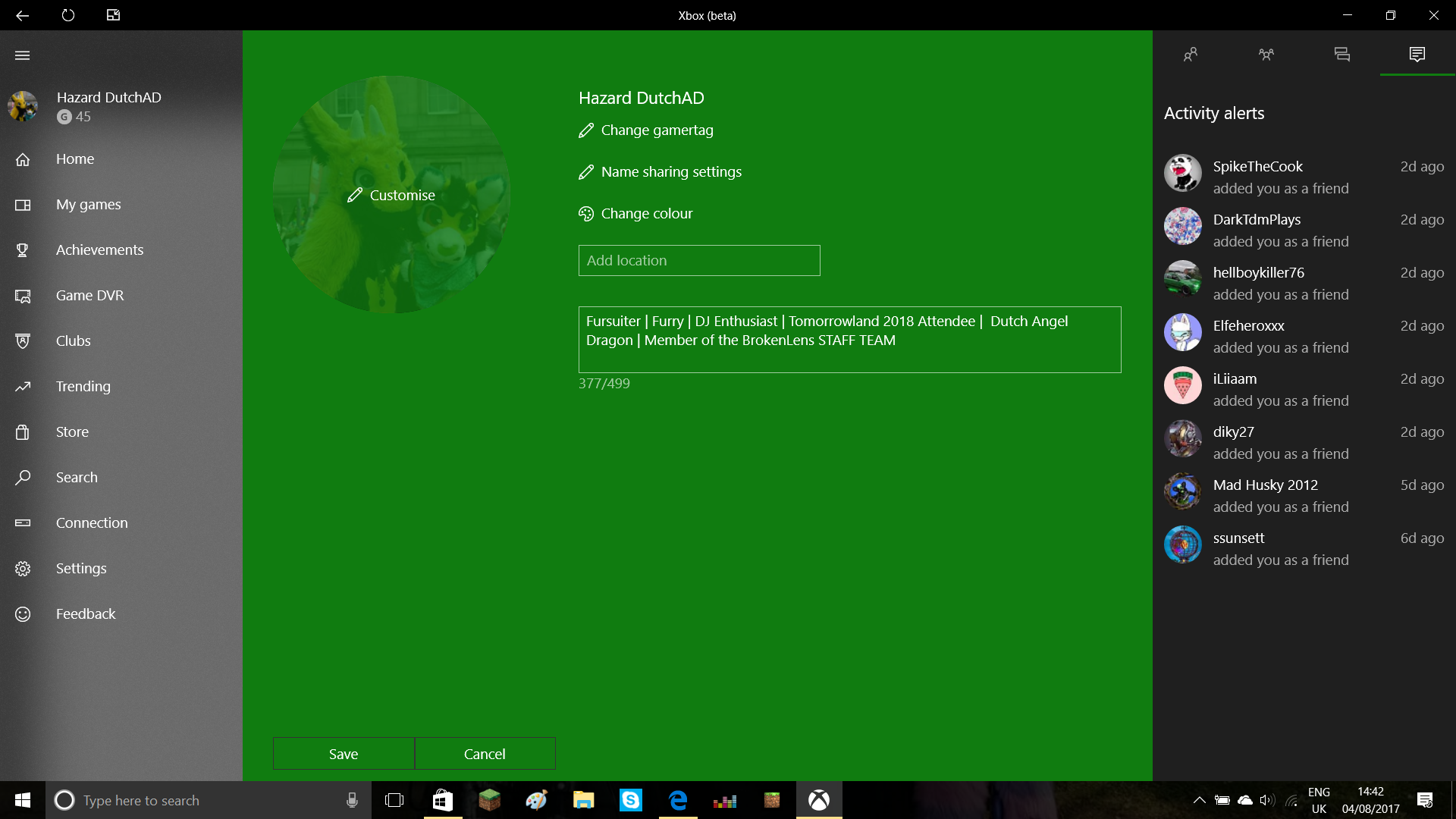
Task: Open SpikeTheCook's avatar in alerts
Action: click(x=1183, y=173)
